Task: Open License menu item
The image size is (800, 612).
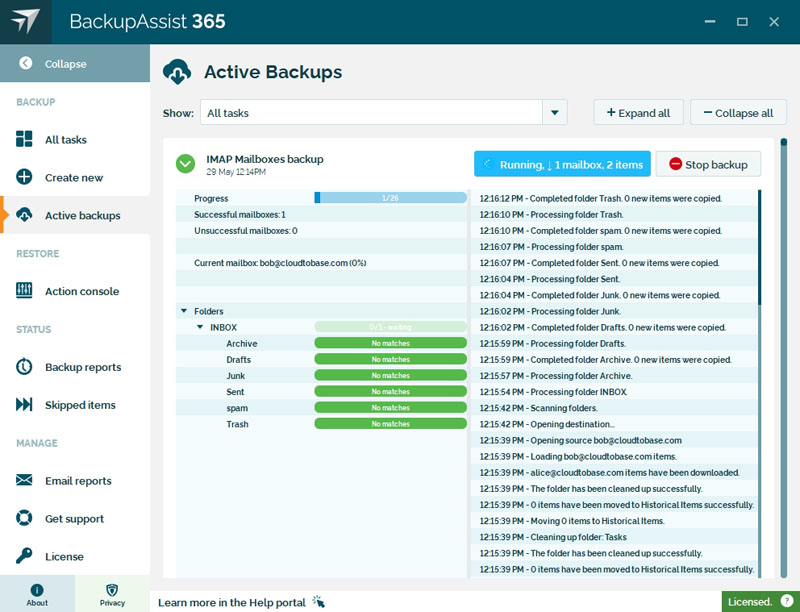Action: point(75,556)
